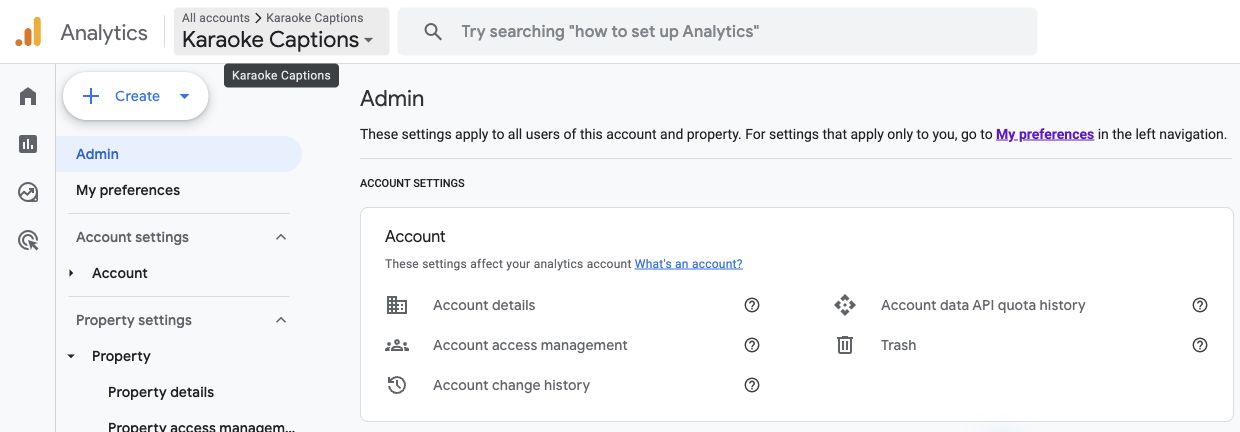Image resolution: width=1240 pixels, height=432 pixels.
Task: Open the Explore icon in the sidebar
Action: coord(28,192)
